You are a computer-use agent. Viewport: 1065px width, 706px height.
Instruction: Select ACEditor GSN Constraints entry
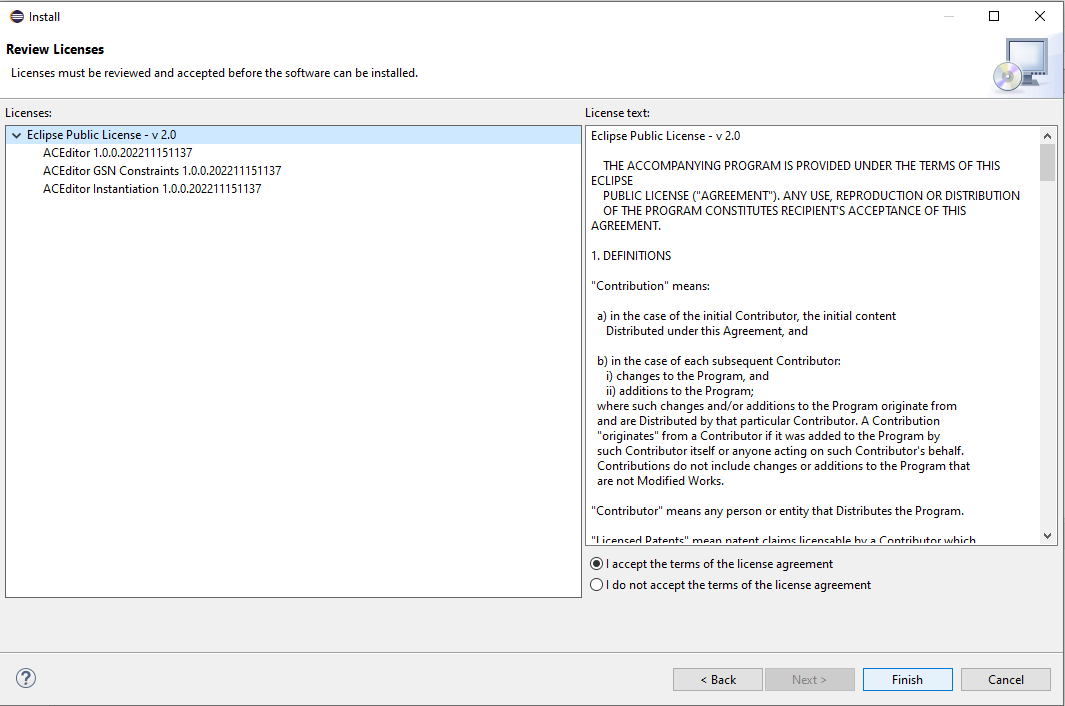pos(162,171)
